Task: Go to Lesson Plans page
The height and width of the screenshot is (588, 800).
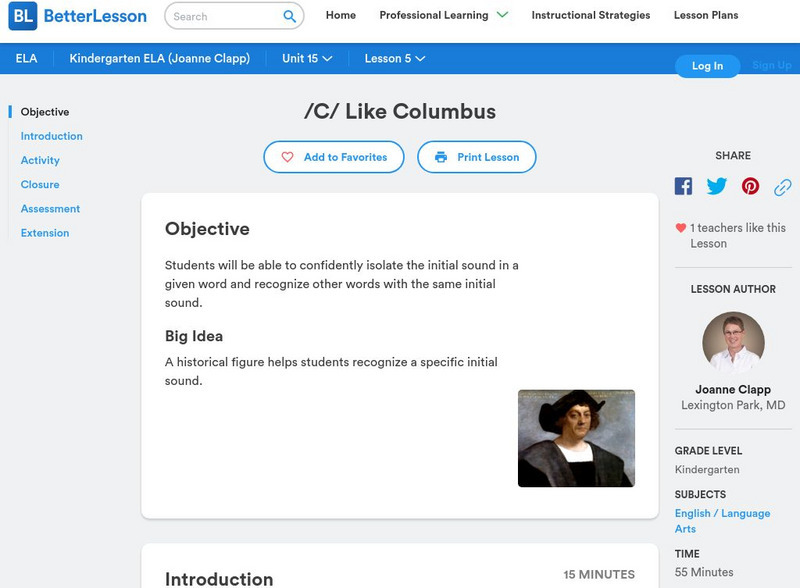Action: pyautogui.click(x=706, y=16)
